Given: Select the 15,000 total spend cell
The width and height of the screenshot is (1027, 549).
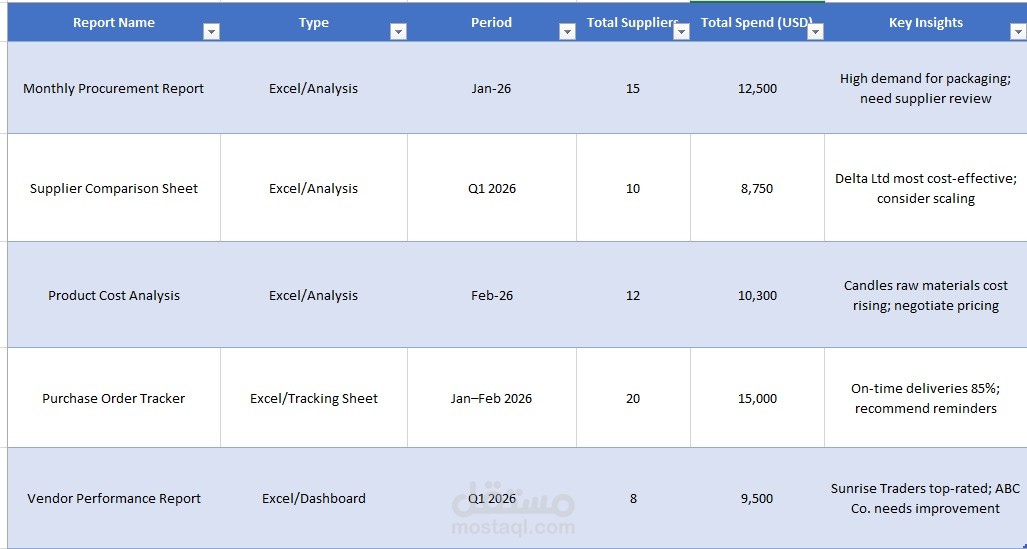Looking at the screenshot, I should click(757, 399).
